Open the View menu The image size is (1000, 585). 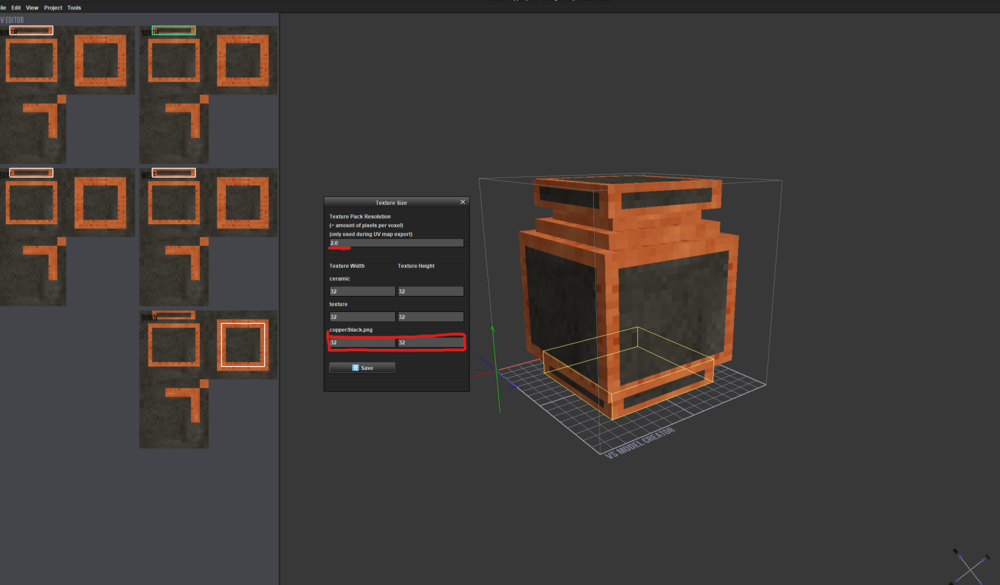pyautogui.click(x=32, y=7)
